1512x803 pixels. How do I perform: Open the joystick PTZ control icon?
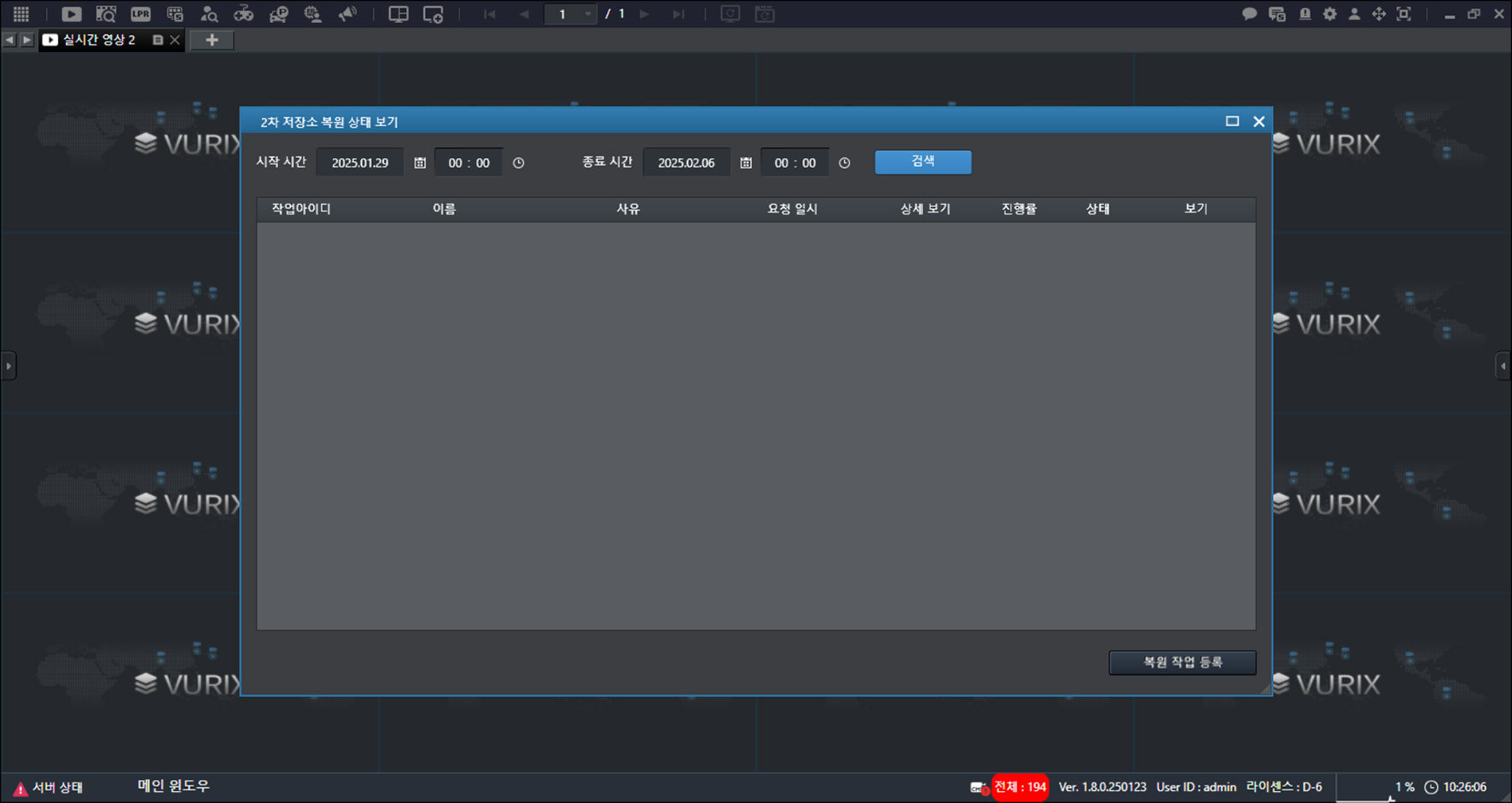click(244, 14)
